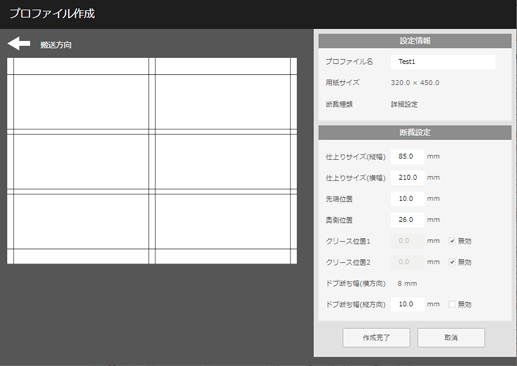The width and height of the screenshot is (517, 366).
Task: Click the 10.0 field below the 210.0 field
Action: click(x=408, y=199)
